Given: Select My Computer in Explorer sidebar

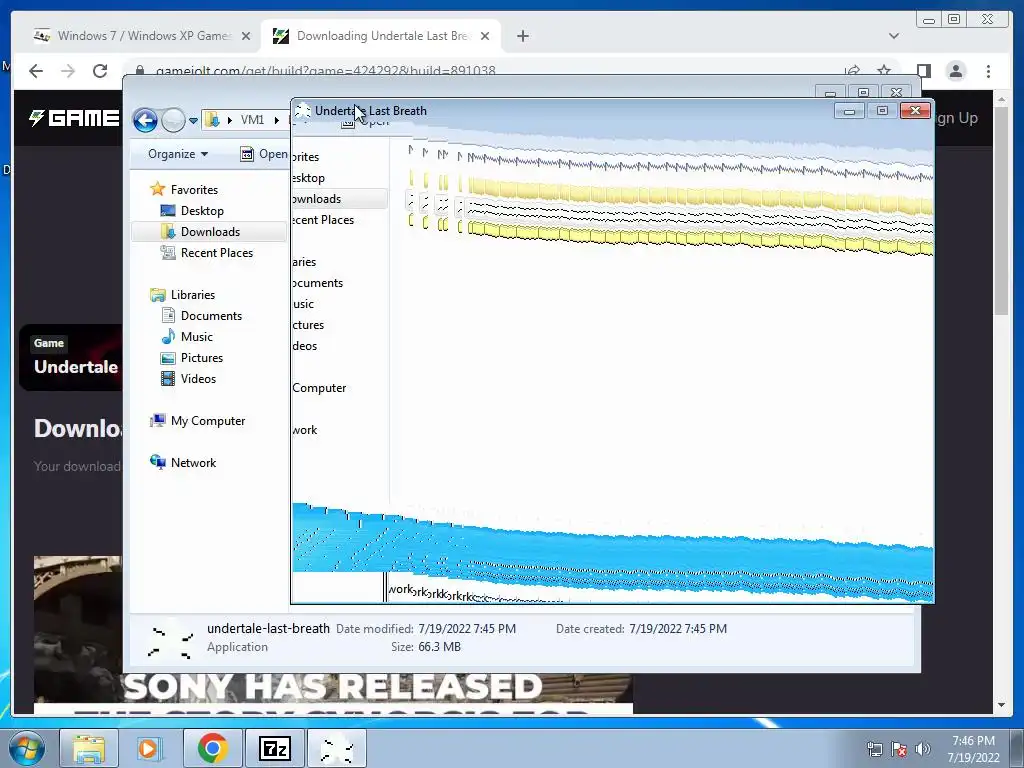Looking at the screenshot, I should (208, 421).
